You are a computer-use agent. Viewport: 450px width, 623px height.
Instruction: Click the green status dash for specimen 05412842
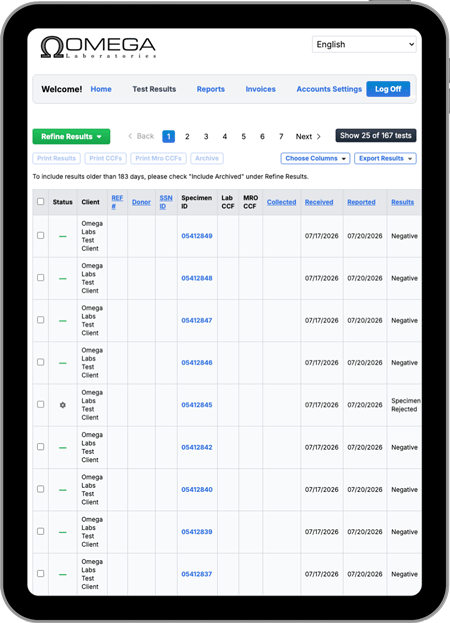tap(62, 447)
